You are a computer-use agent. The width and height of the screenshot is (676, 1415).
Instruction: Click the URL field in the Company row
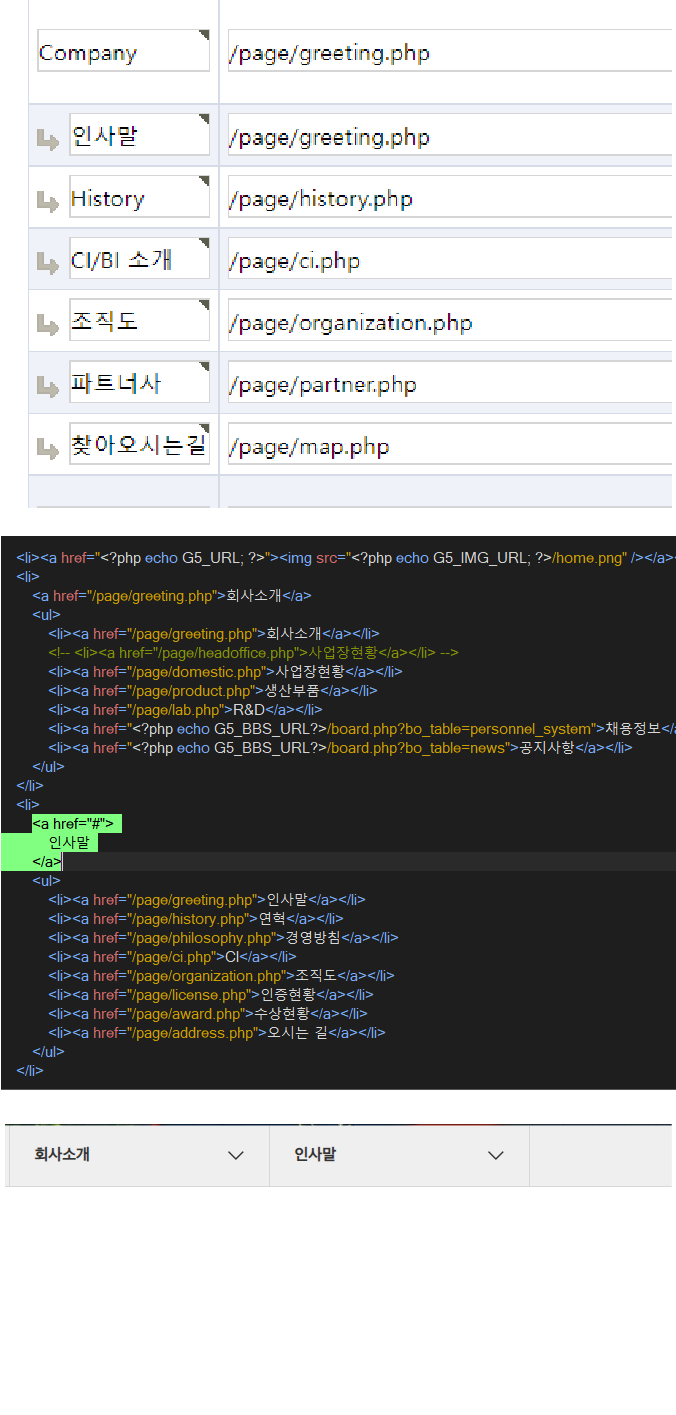[x=450, y=50]
